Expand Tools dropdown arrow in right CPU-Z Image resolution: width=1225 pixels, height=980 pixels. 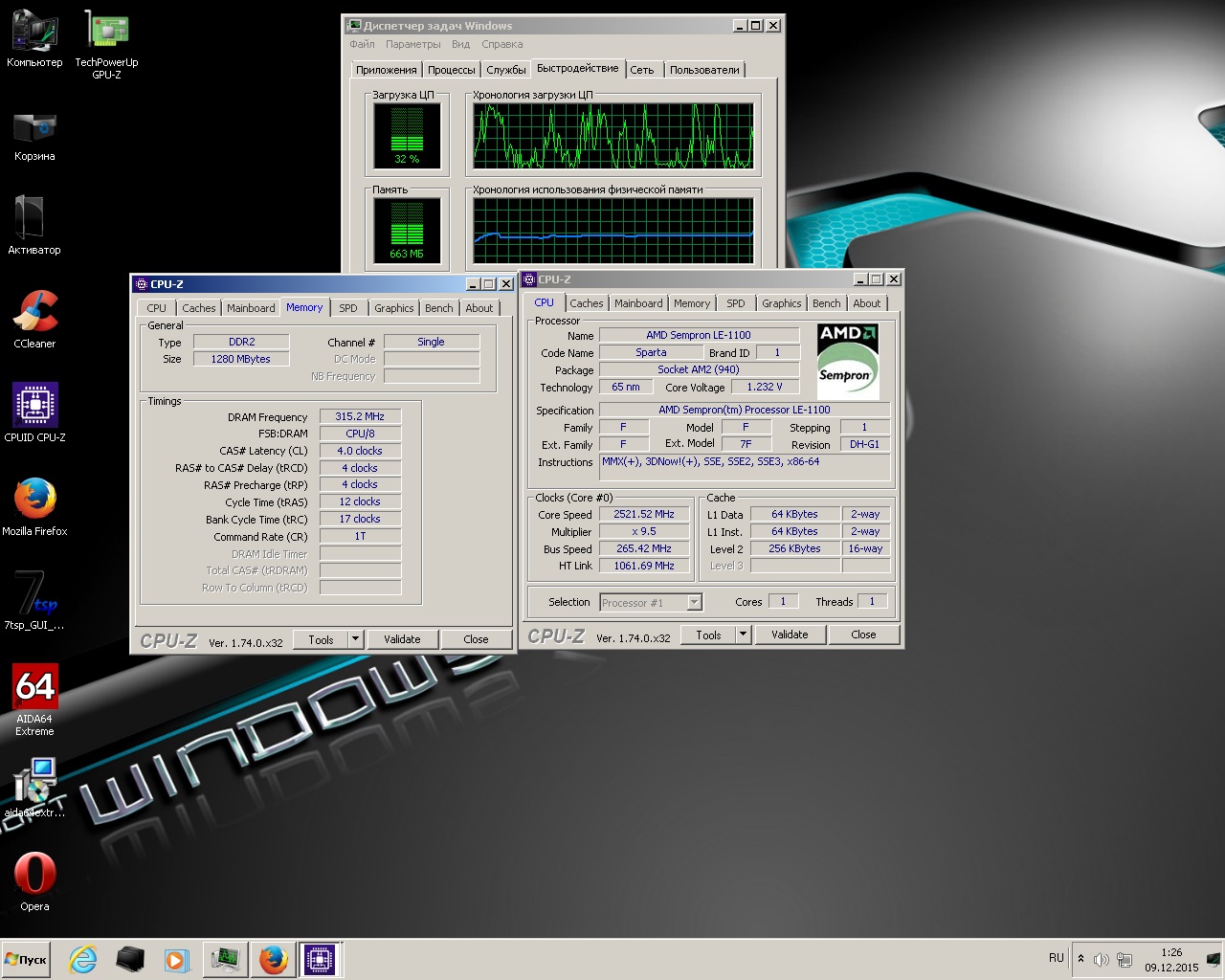point(744,635)
